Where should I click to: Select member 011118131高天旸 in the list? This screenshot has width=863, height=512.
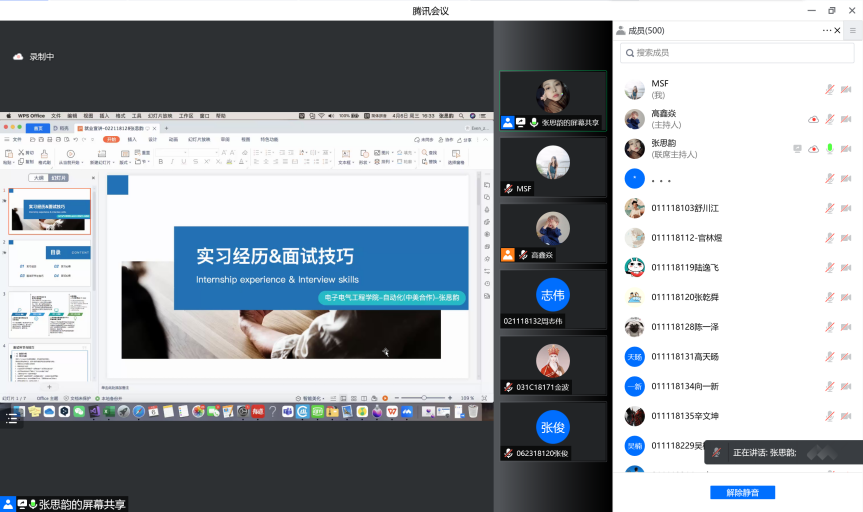pos(684,357)
